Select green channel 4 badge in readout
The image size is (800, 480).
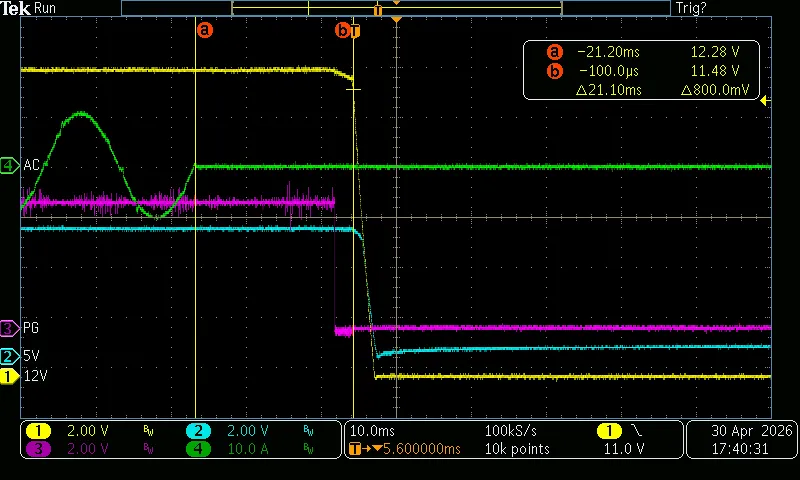198,449
